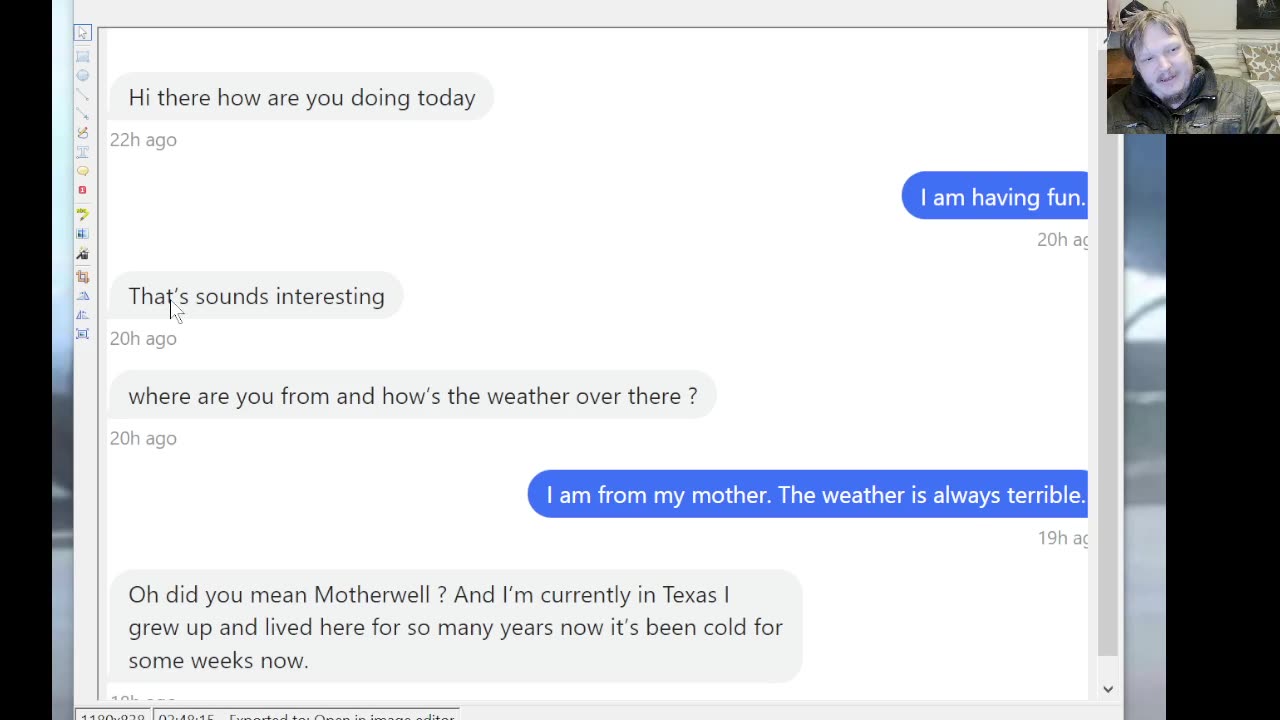This screenshot has width=1280, height=720.
Task: Rotate image with first rotate icon
Action: pyautogui.click(x=83, y=295)
